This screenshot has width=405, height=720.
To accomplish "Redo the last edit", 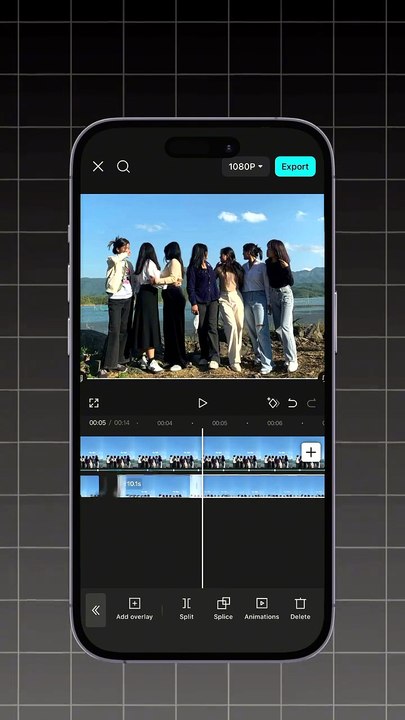I will [311, 403].
